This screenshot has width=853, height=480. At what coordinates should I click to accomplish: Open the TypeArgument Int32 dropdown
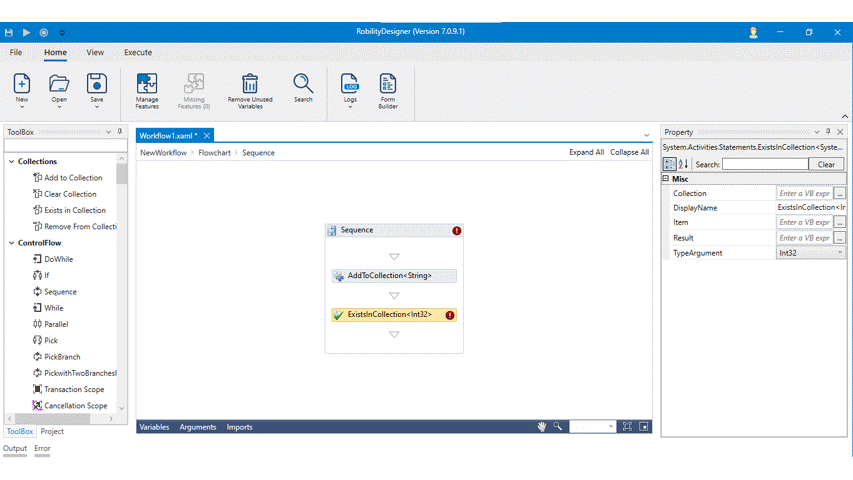pos(838,253)
